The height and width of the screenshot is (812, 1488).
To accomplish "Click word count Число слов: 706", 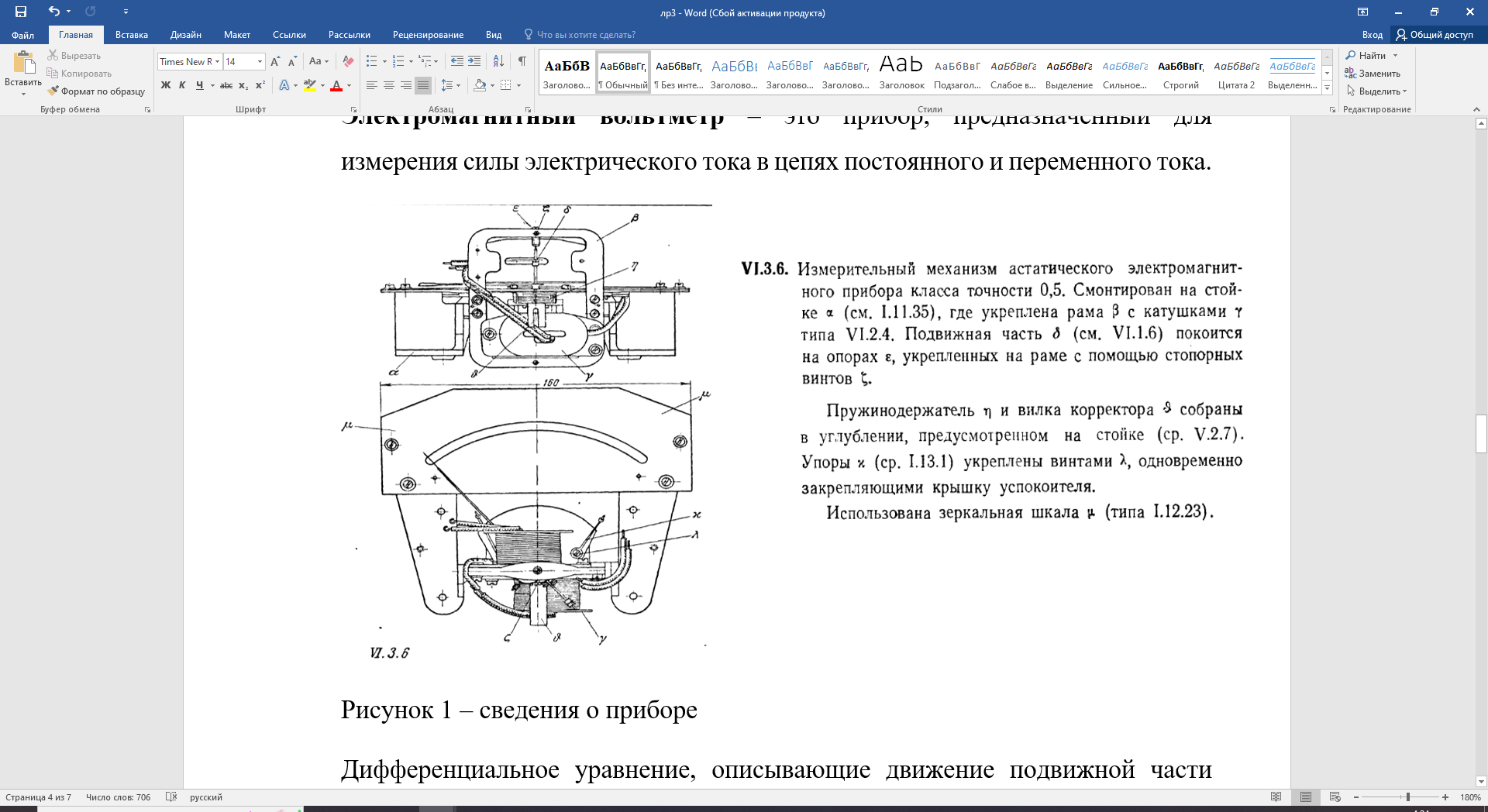I will pos(119,797).
